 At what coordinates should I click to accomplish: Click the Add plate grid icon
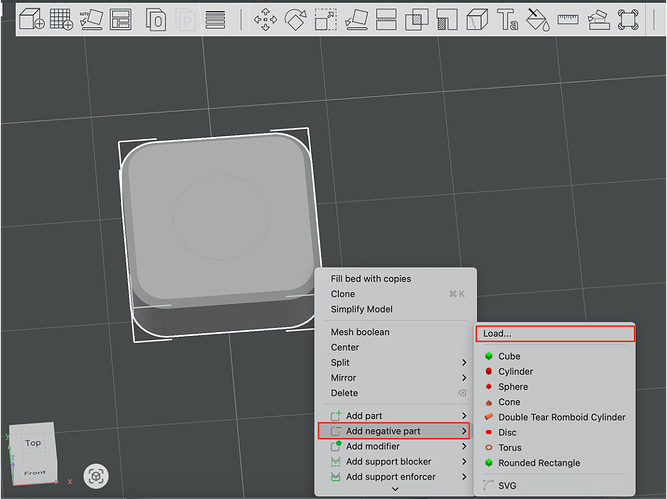pyautogui.click(x=61, y=19)
